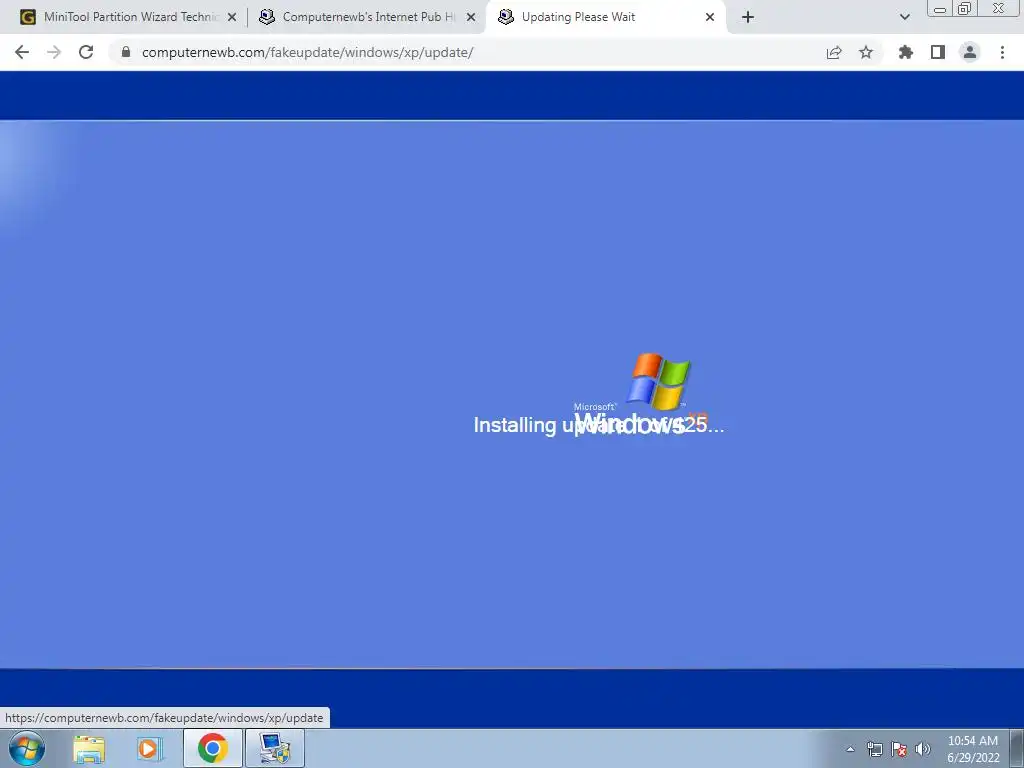Open the Chrome three-dot menu
Image resolution: width=1024 pixels, height=768 pixels.
1002,52
